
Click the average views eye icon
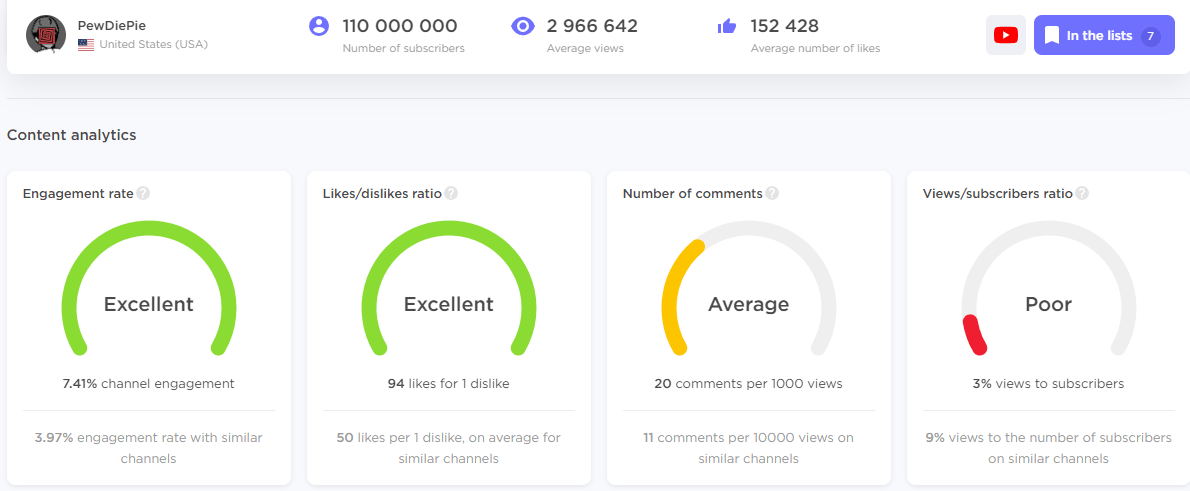(x=523, y=27)
